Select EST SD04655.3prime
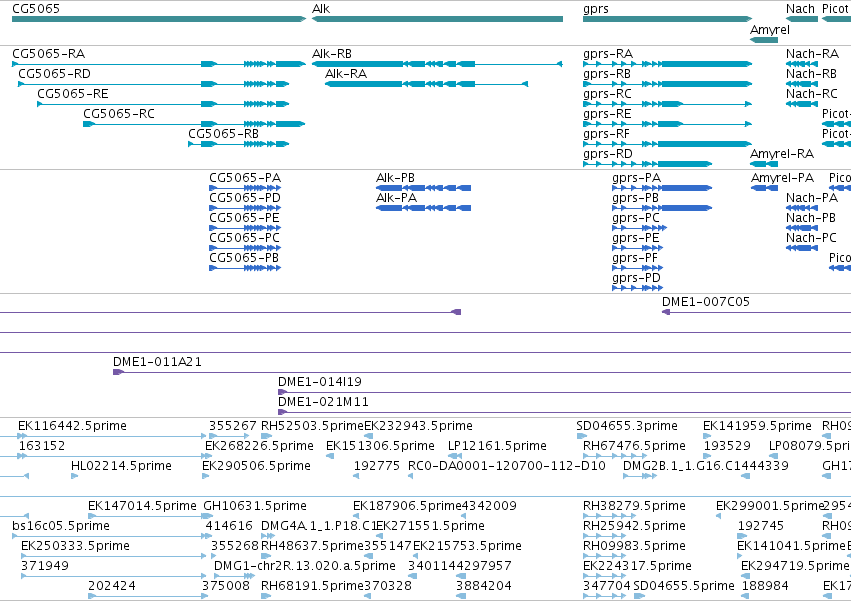Screen dimensions: 851x601 (627, 426)
